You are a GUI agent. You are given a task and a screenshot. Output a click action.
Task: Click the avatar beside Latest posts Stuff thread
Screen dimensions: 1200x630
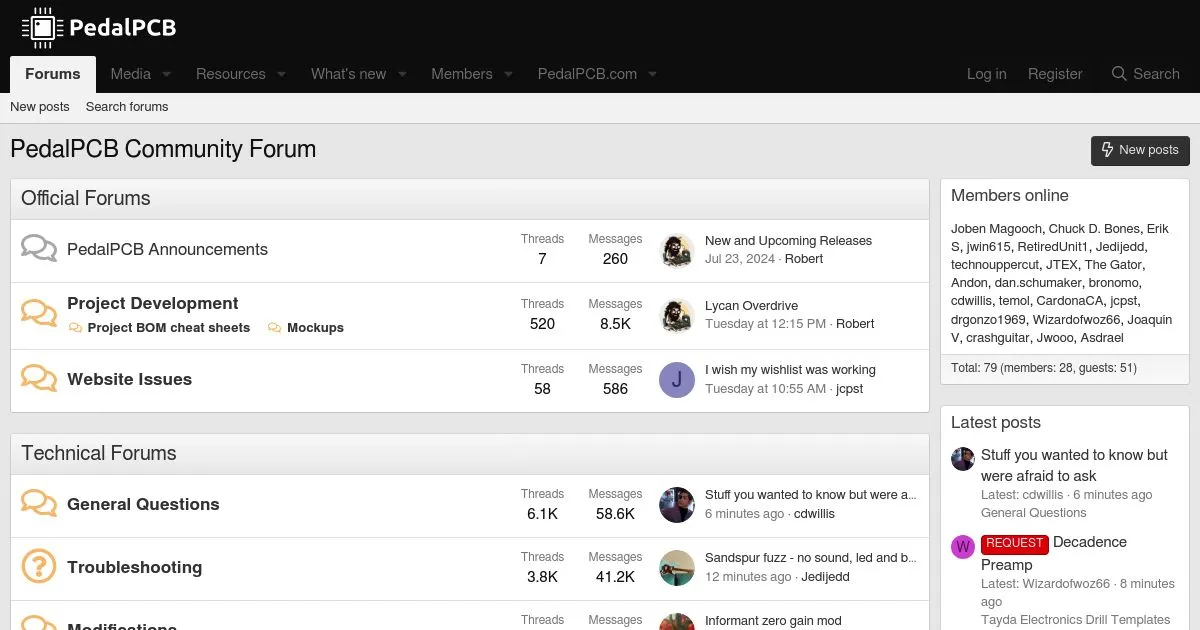(x=963, y=459)
